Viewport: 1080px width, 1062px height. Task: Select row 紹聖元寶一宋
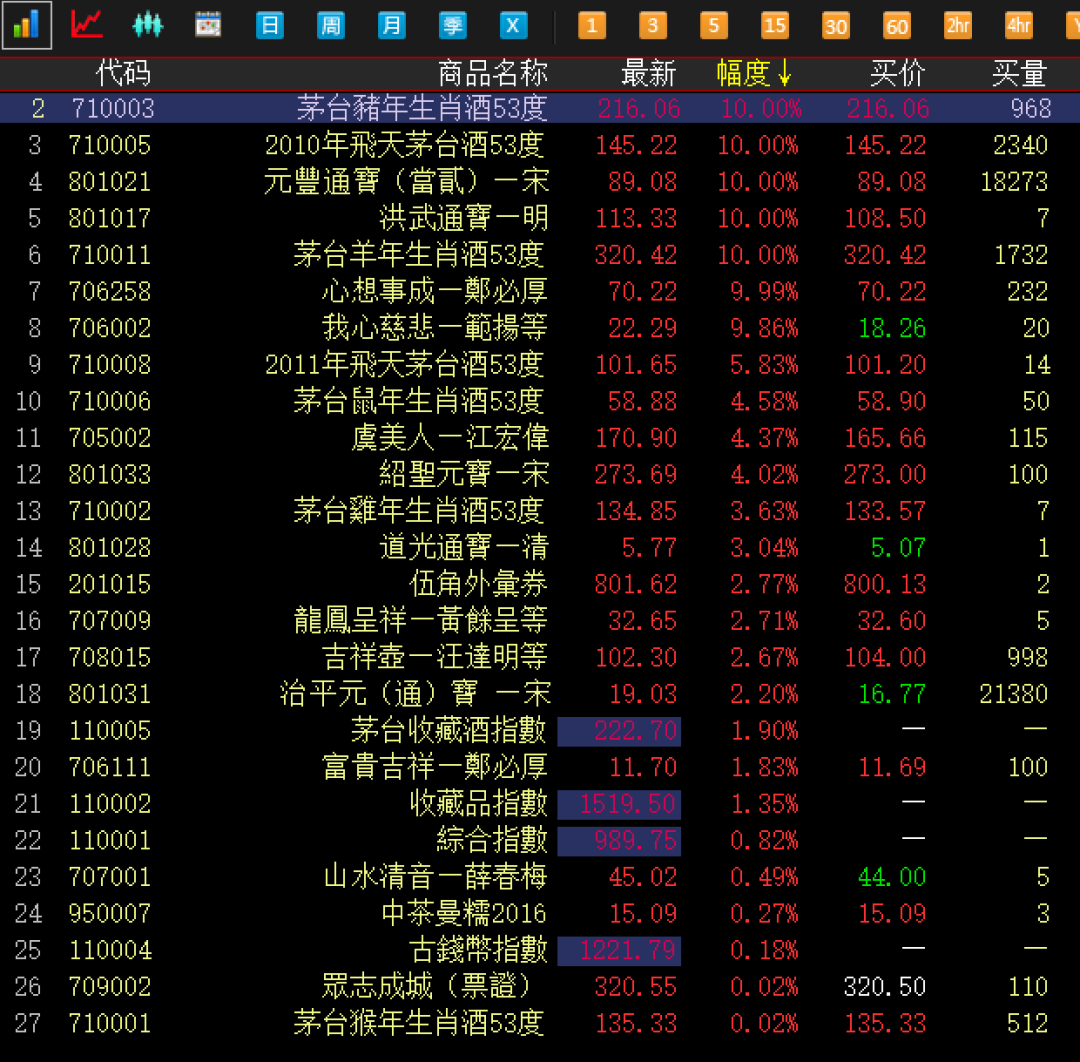(540, 474)
